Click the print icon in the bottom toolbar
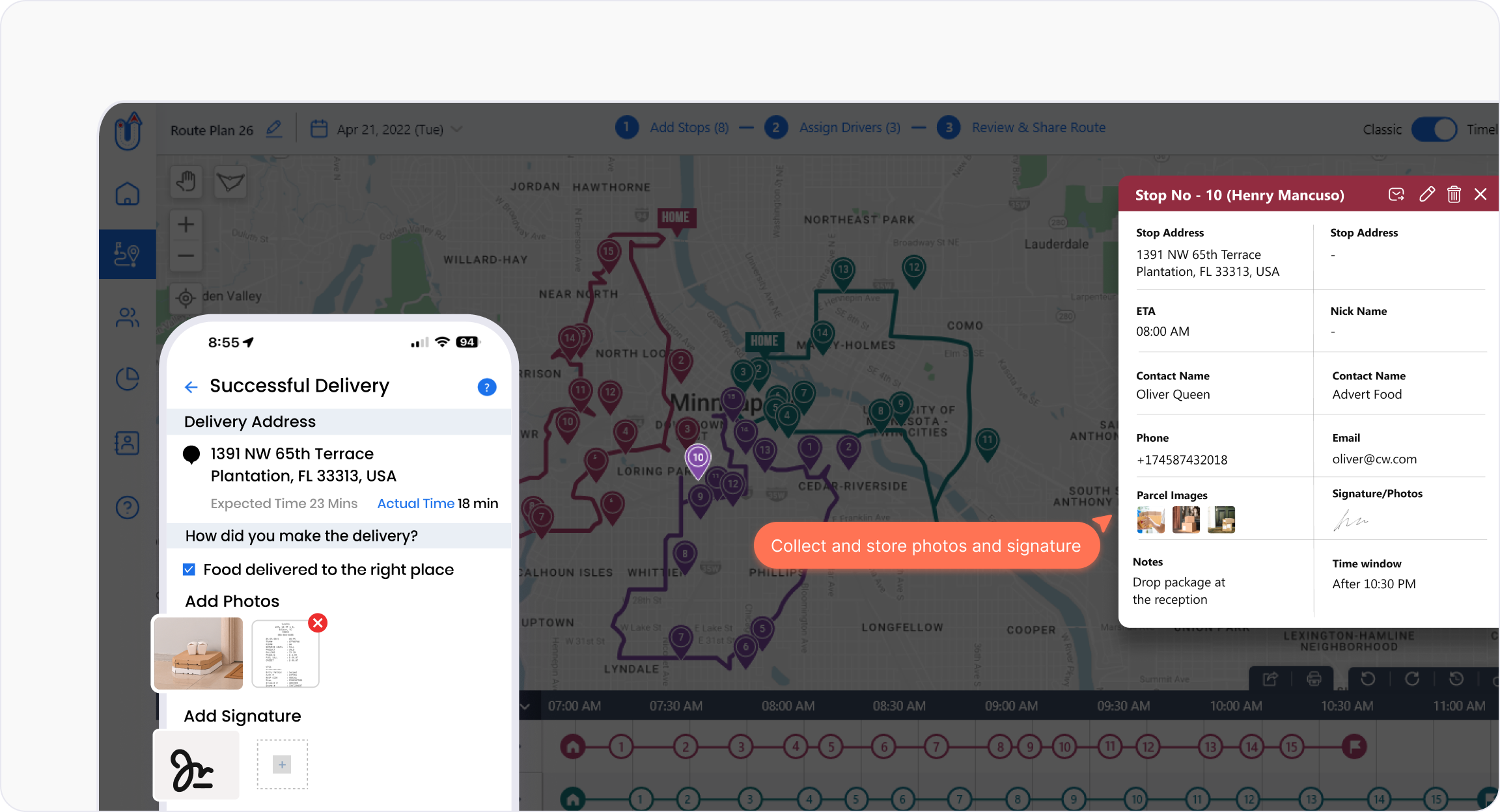Screen dimensions: 1500x812 click(1314, 679)
